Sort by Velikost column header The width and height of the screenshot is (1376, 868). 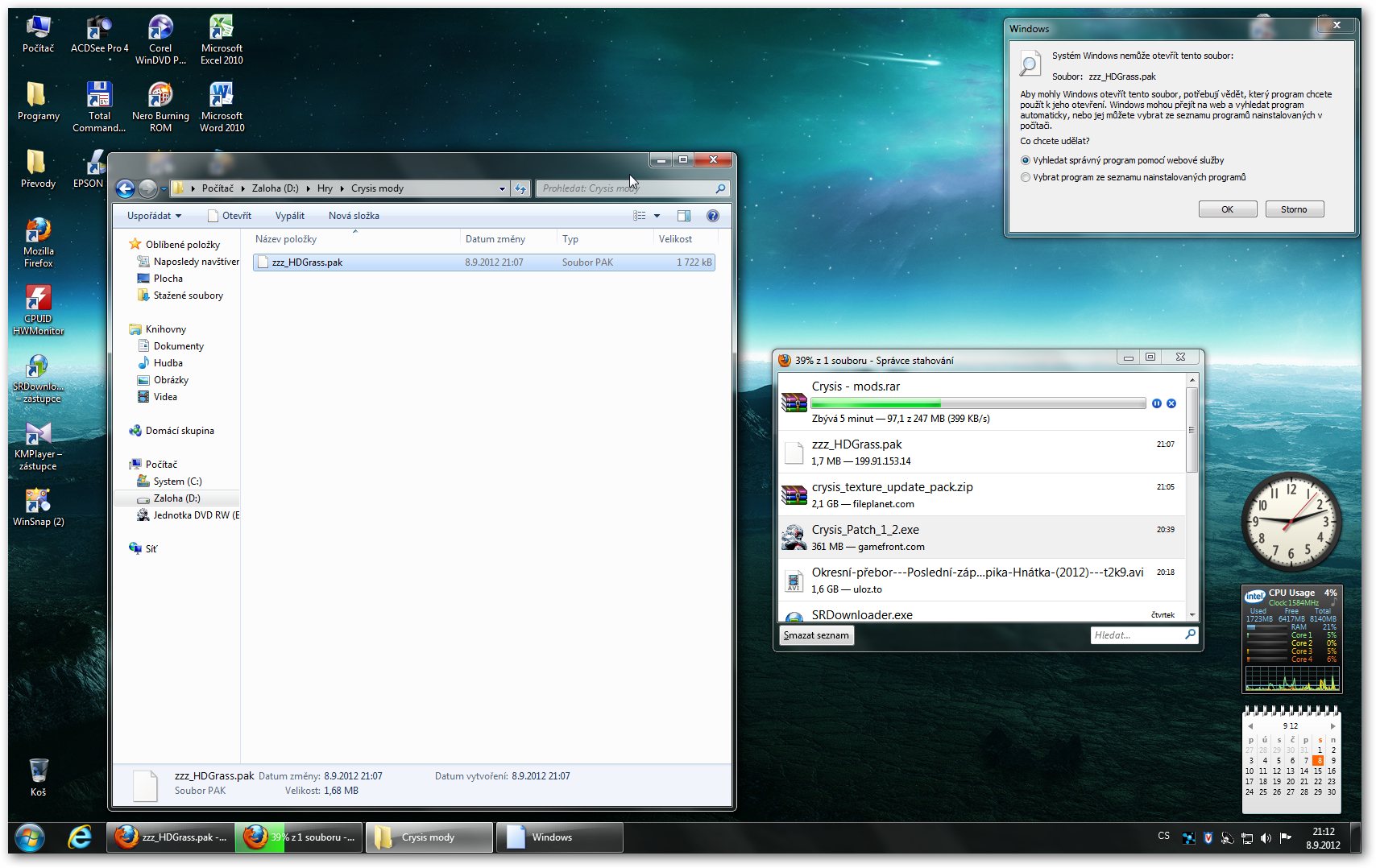click(x=684, y=239)
